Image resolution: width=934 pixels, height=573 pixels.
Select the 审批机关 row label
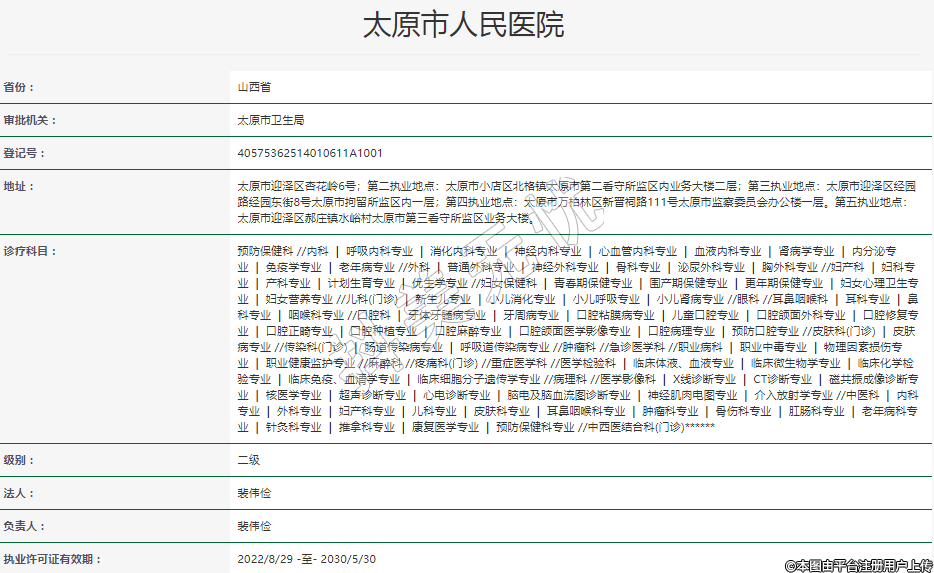click(31, 120)
